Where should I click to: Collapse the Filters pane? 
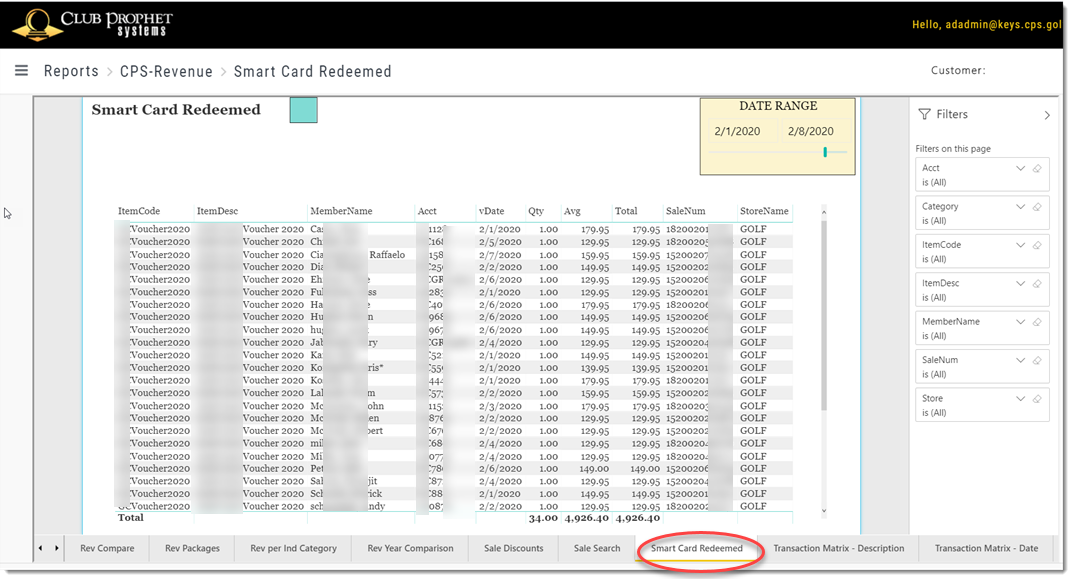click(x=1047, y=114)
